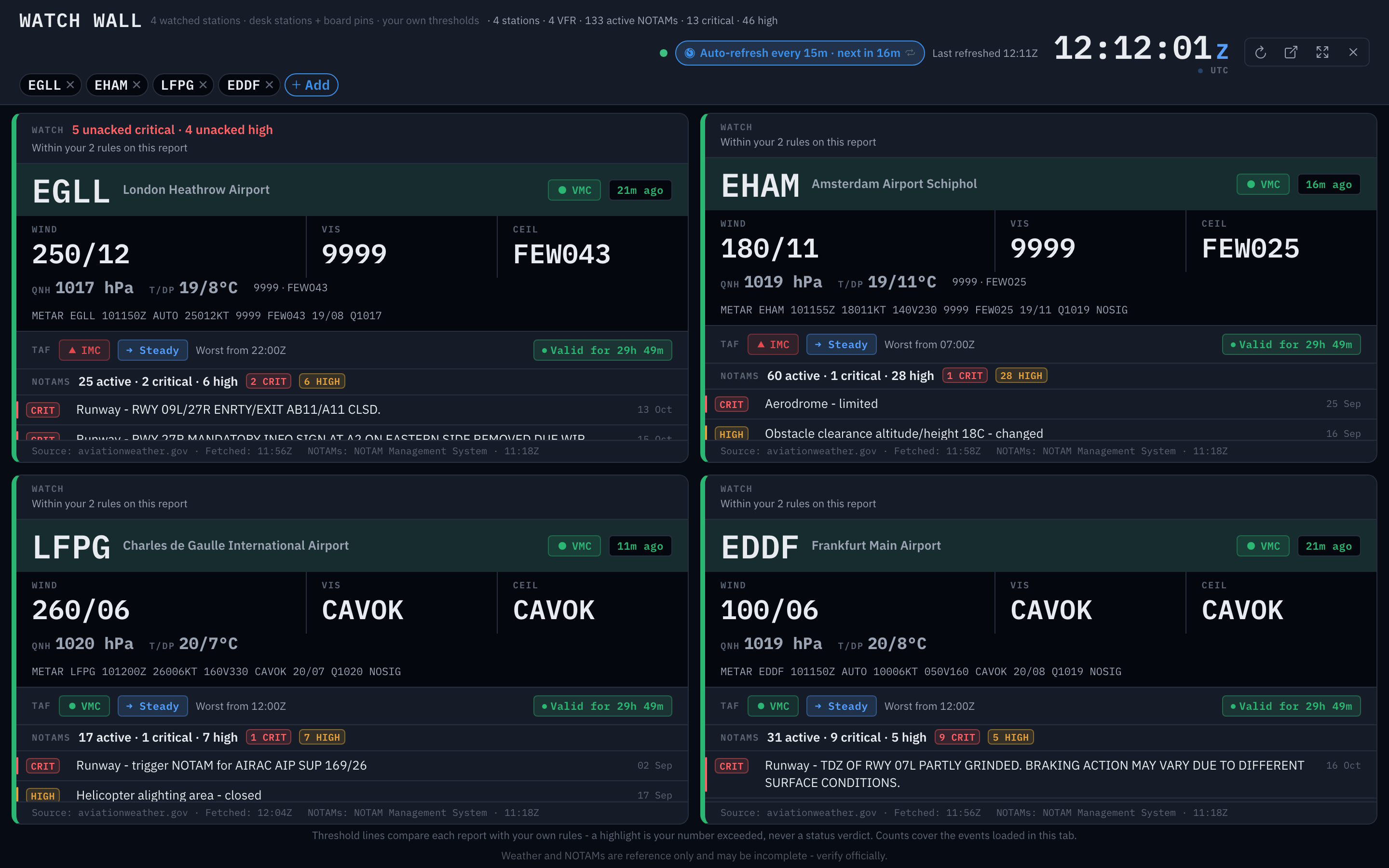Click the EDDF raw METAR line
This screenshot has width=1389, height=868.
click(921, 672)
